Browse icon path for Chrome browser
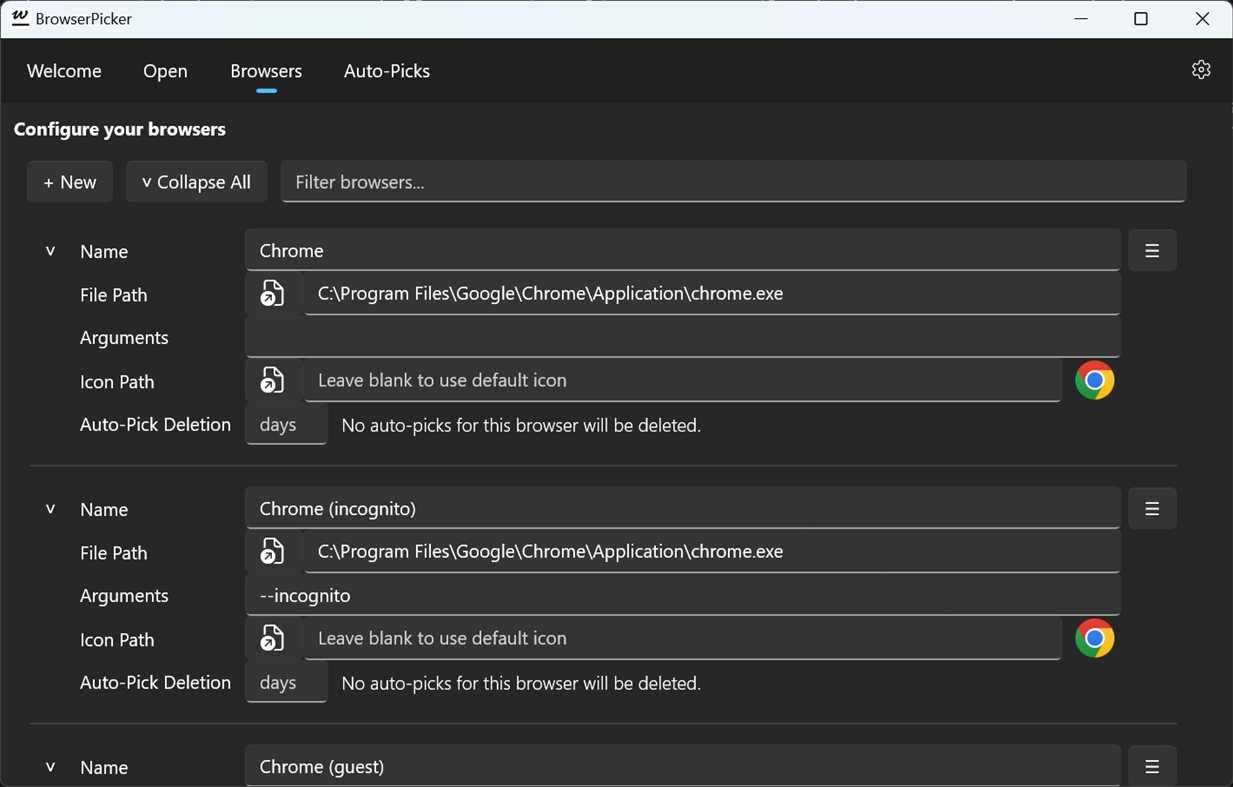This screenshot has width=1233, height=787. tap(272, 381)
